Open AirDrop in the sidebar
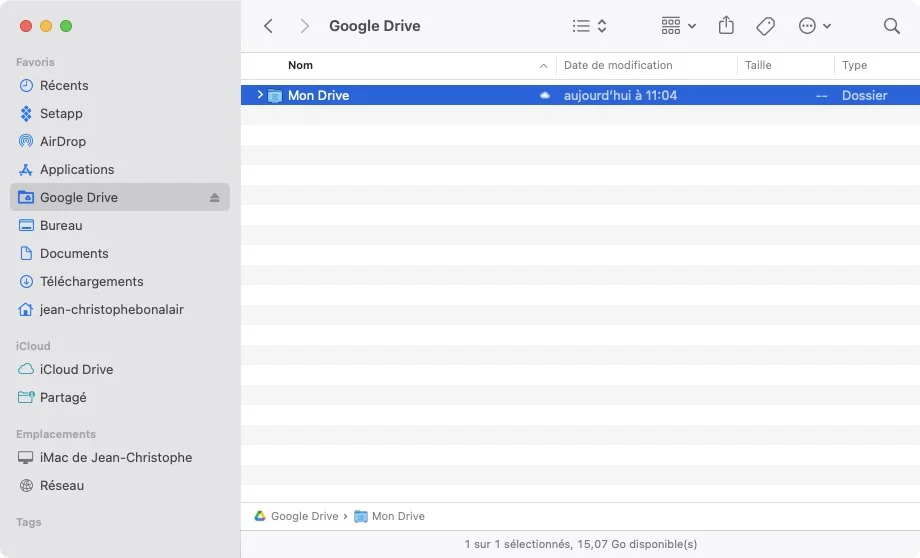Viewport: 920px width, 558px height. click(x=120, y=141)
